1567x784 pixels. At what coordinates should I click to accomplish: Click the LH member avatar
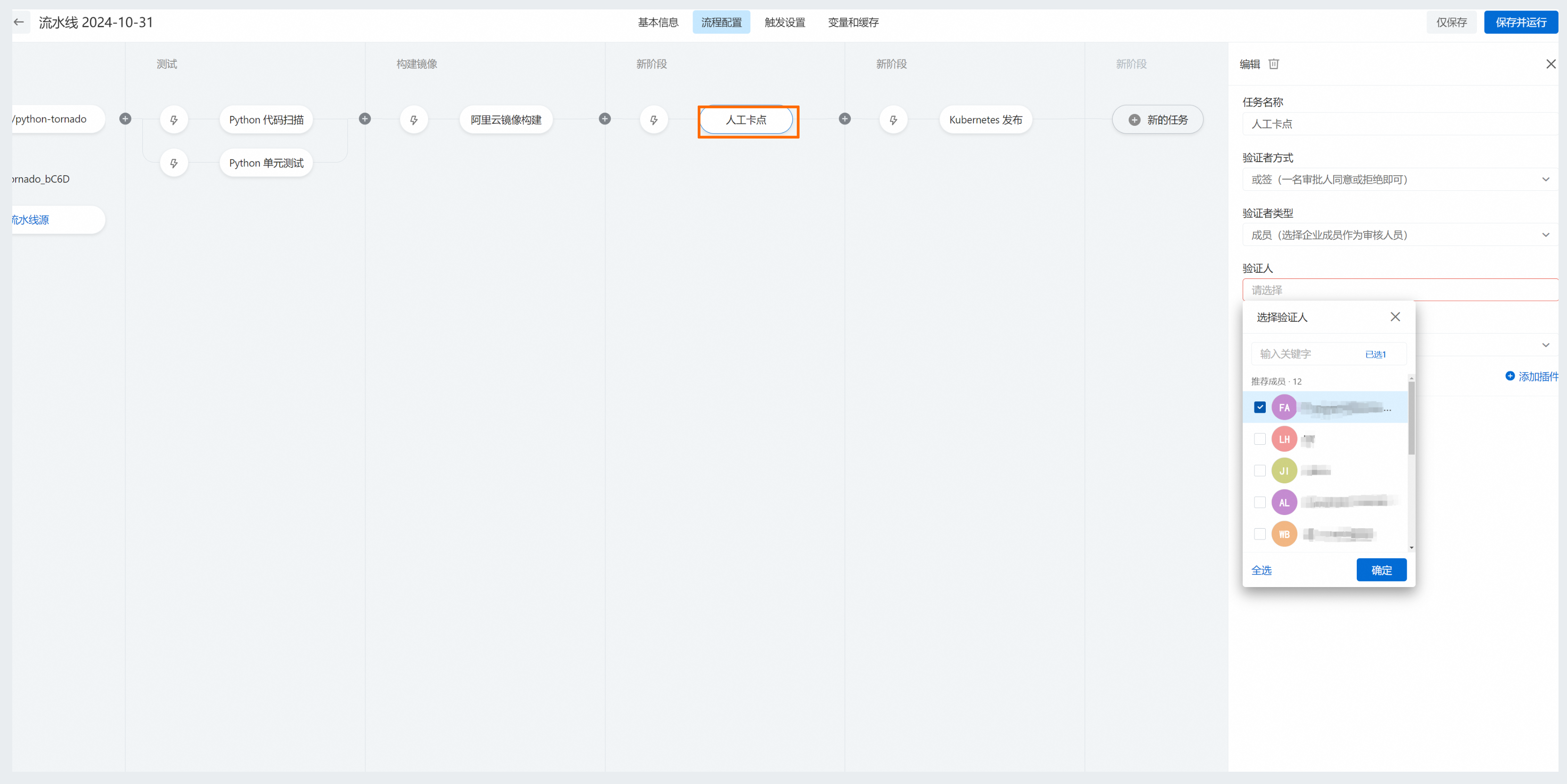pos(1284,440)
